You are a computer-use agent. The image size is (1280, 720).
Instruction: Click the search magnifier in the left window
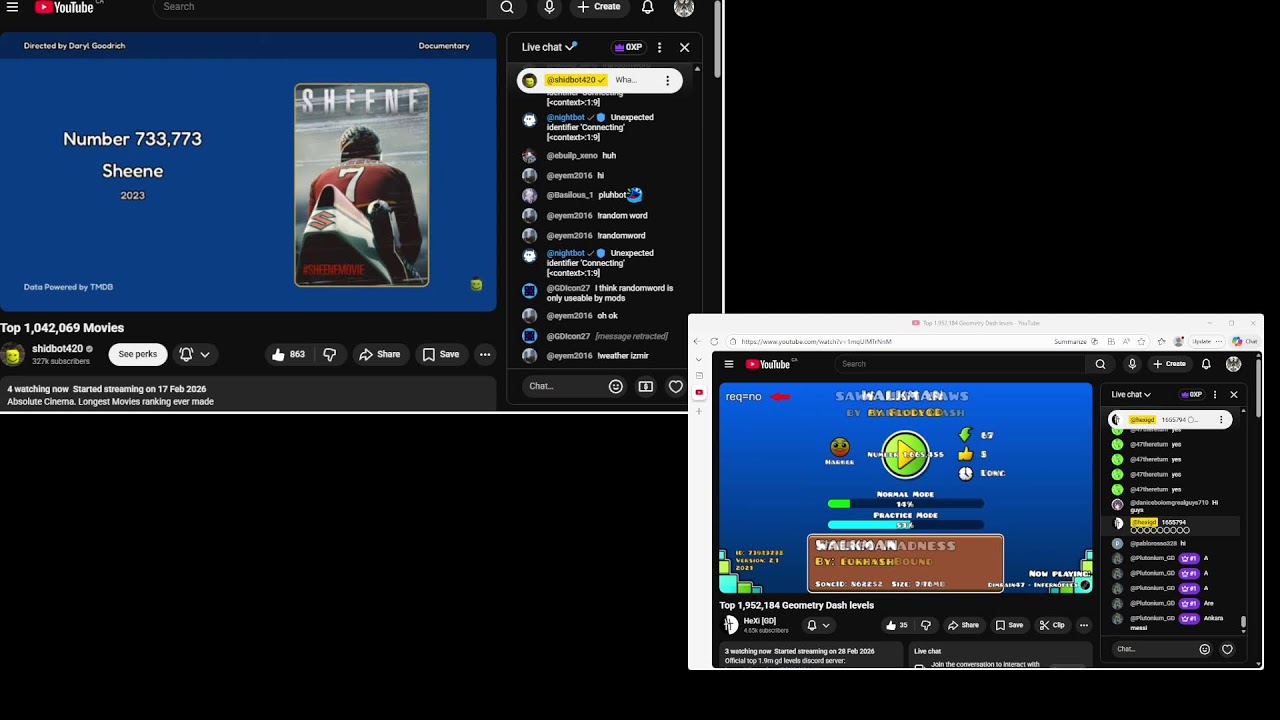coord(507,7)
